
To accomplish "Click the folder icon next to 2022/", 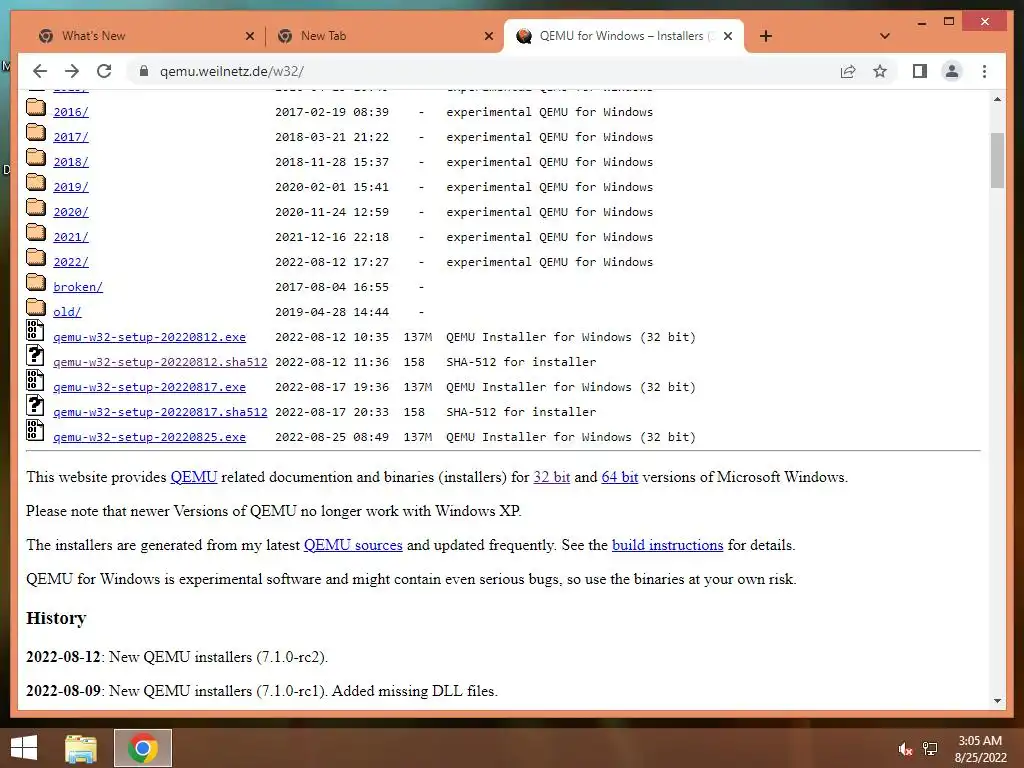I will tap(36, 257).
